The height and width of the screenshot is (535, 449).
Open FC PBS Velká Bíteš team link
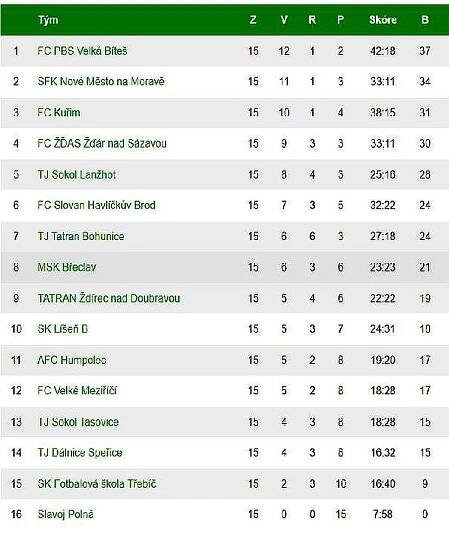tap(82, 51)
